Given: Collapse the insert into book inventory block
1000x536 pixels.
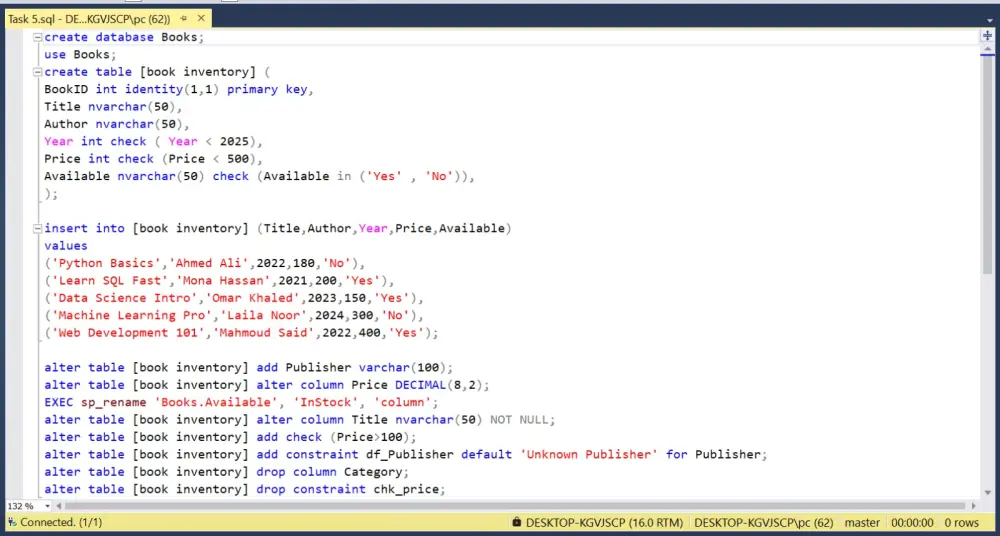Looking at the screenshot, I should click(38, 228).
